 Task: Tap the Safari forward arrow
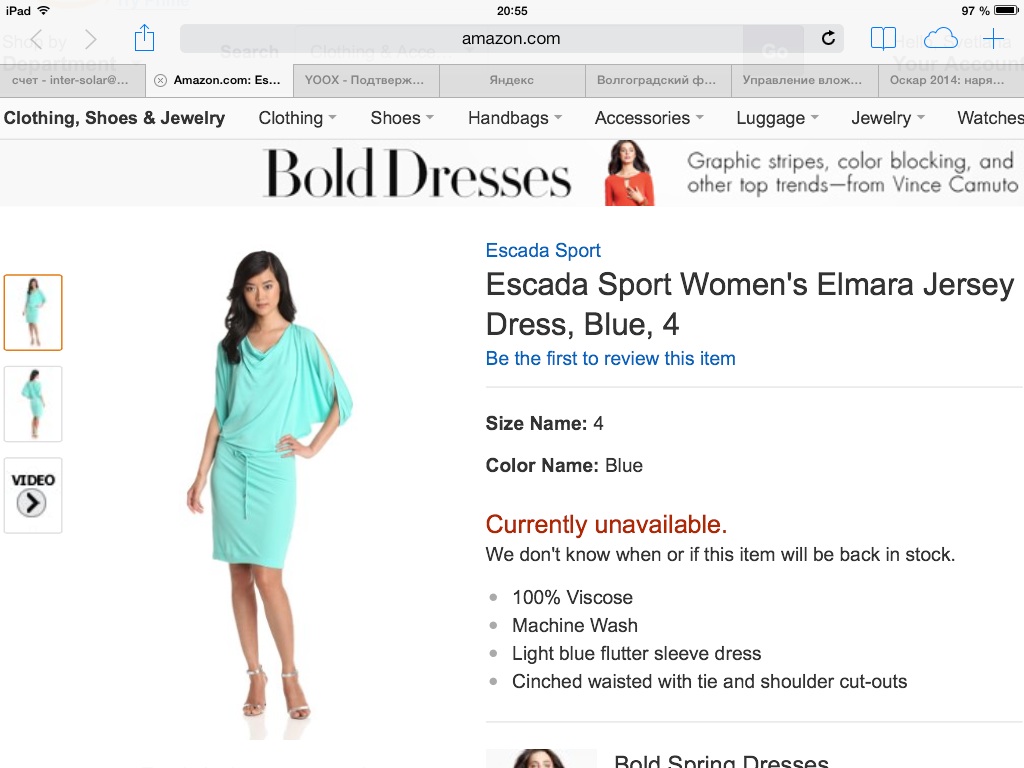(90, 39)
